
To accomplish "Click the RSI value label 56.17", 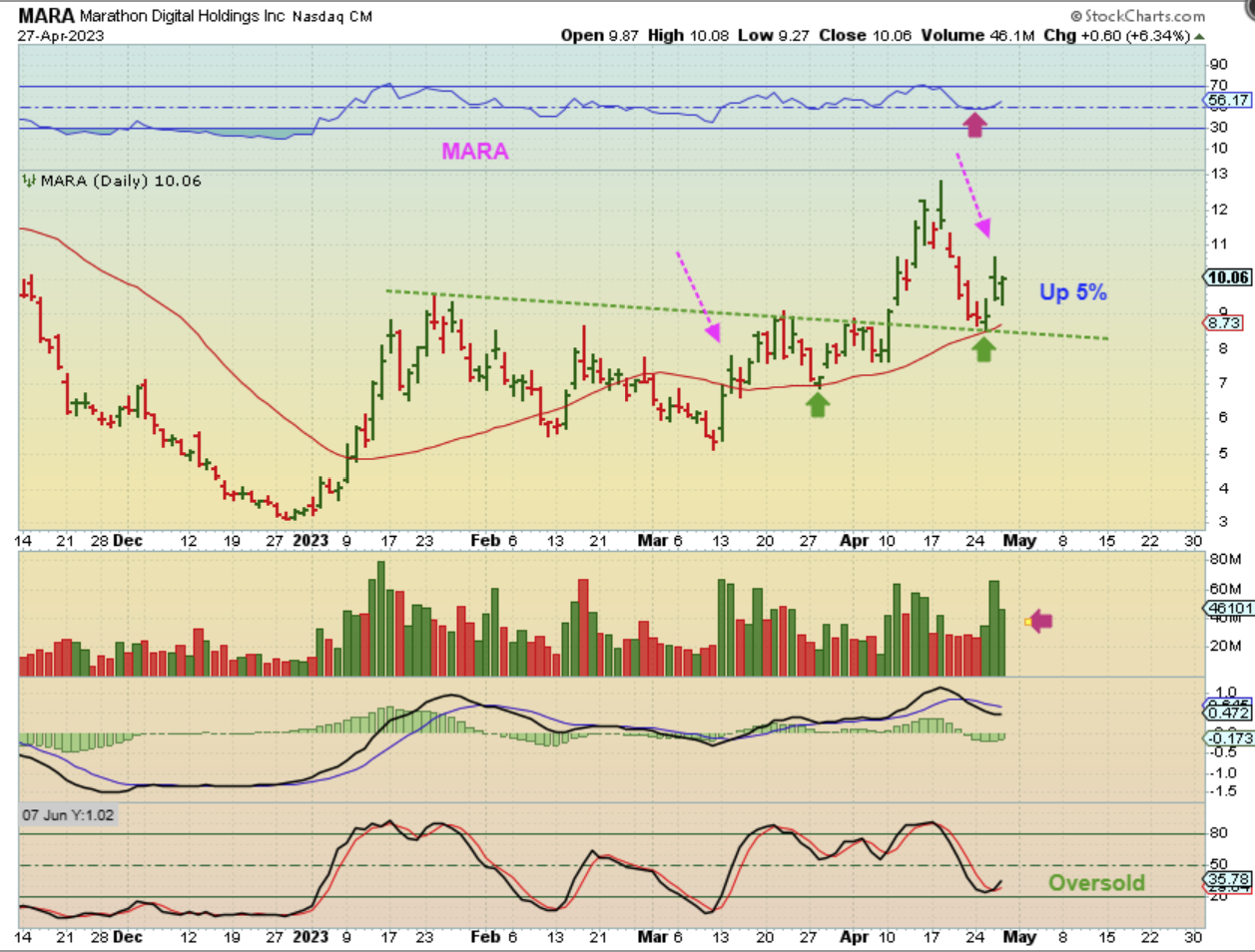I will coord(1228,101).
